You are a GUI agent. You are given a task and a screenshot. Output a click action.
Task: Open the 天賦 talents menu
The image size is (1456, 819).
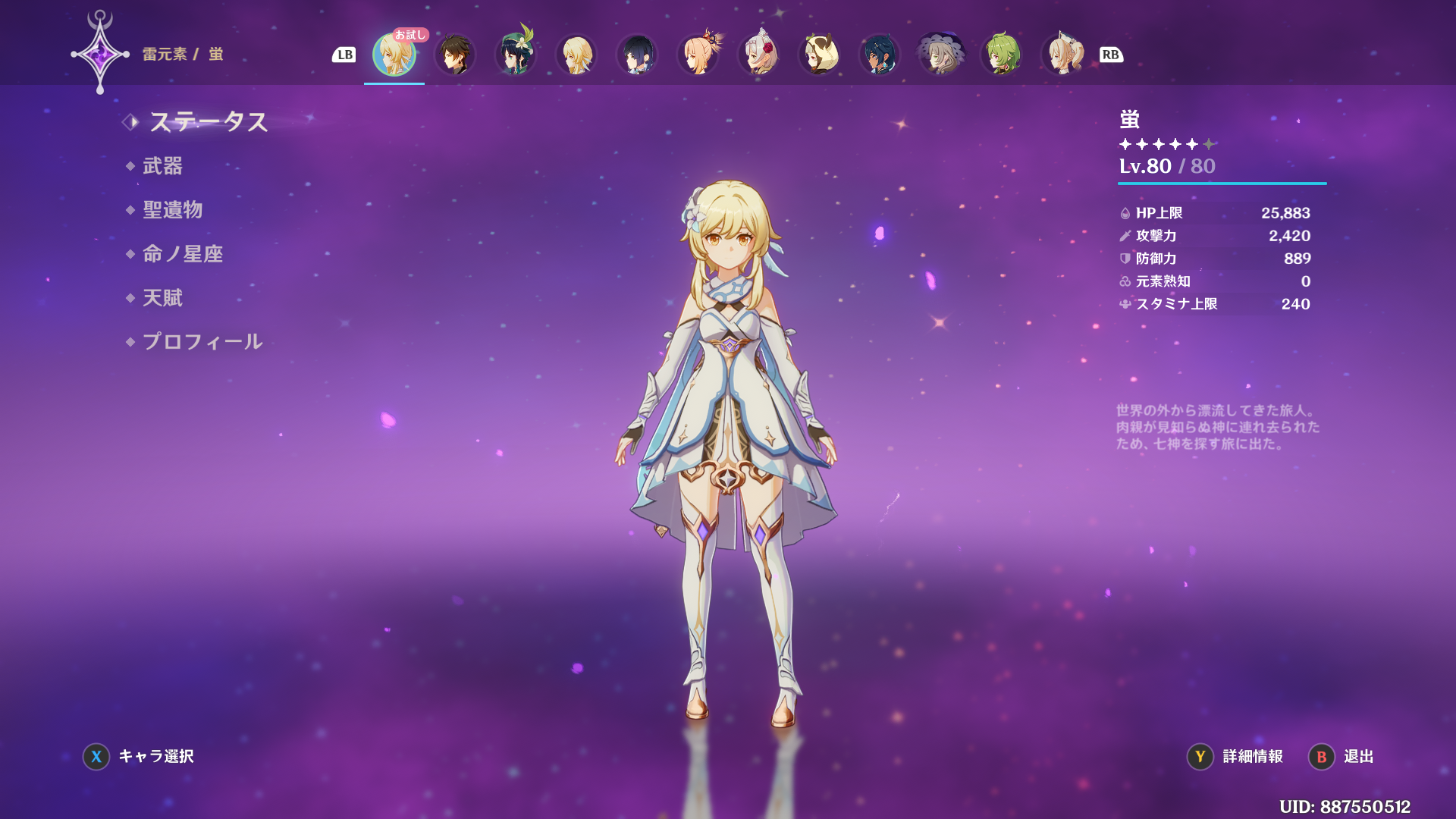point(163,298)
